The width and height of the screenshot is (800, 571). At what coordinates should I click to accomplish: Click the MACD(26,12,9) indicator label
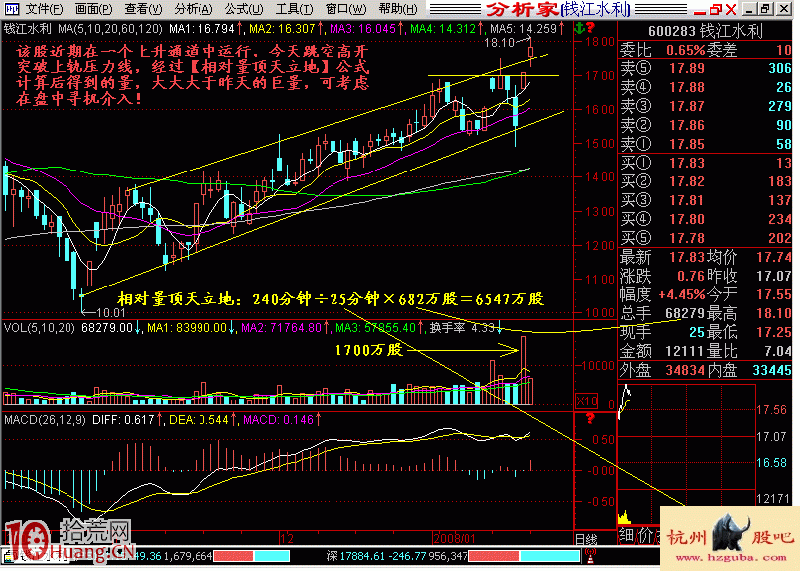(45, 420)
